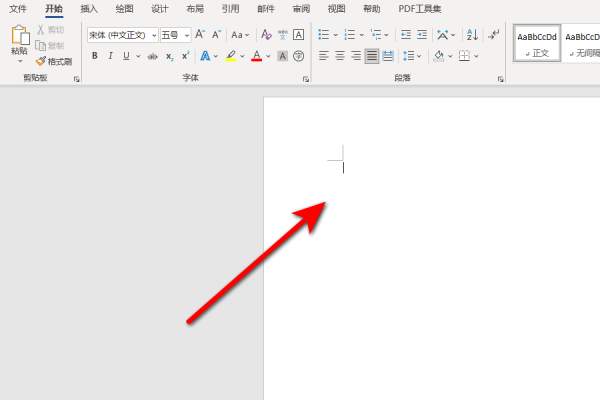This screenshot has width=600, height=400.
Task: Switch to the 布局 tab
Action: (195, 9)
